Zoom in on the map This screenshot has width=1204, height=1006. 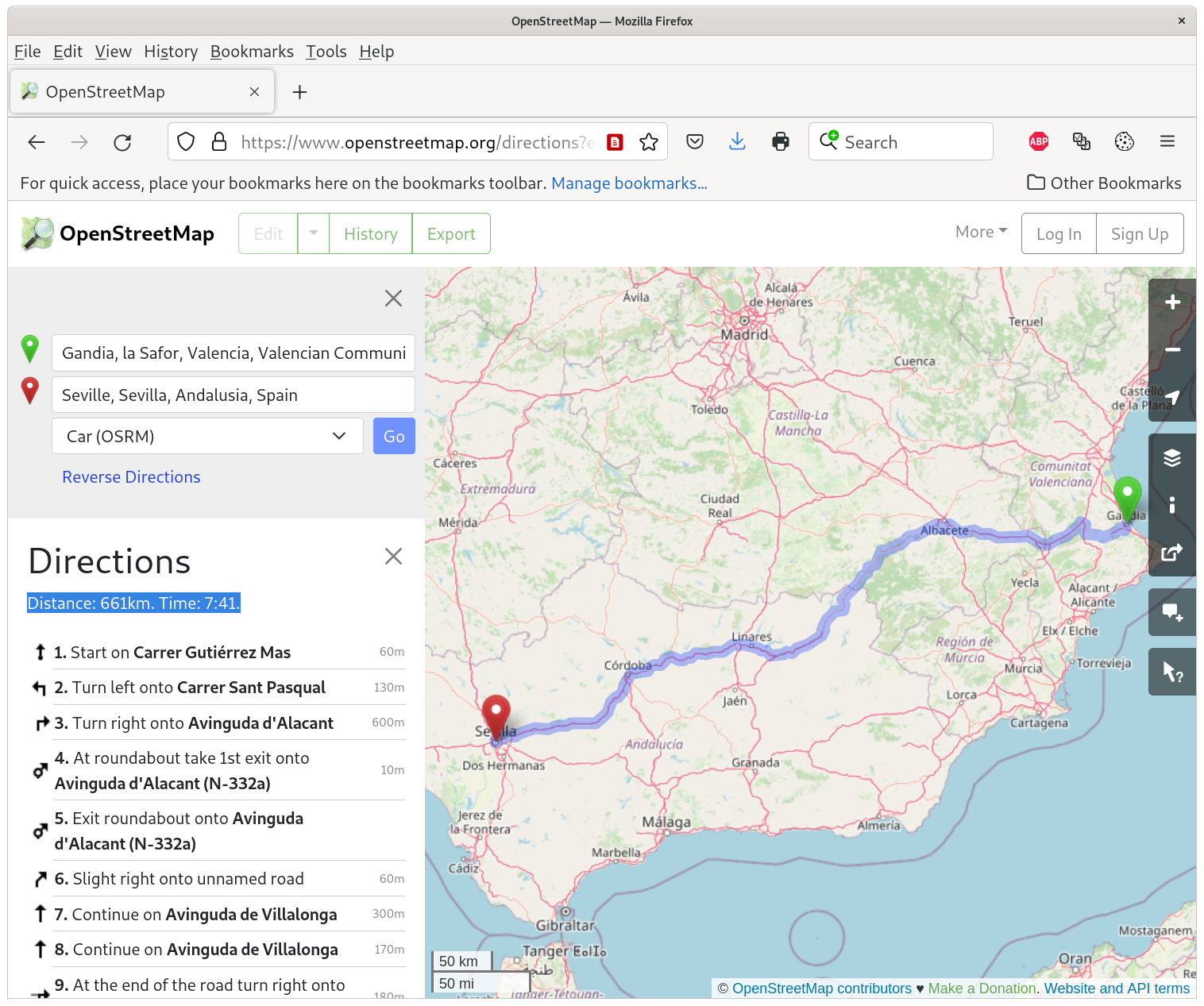(x=1172, y=303)
